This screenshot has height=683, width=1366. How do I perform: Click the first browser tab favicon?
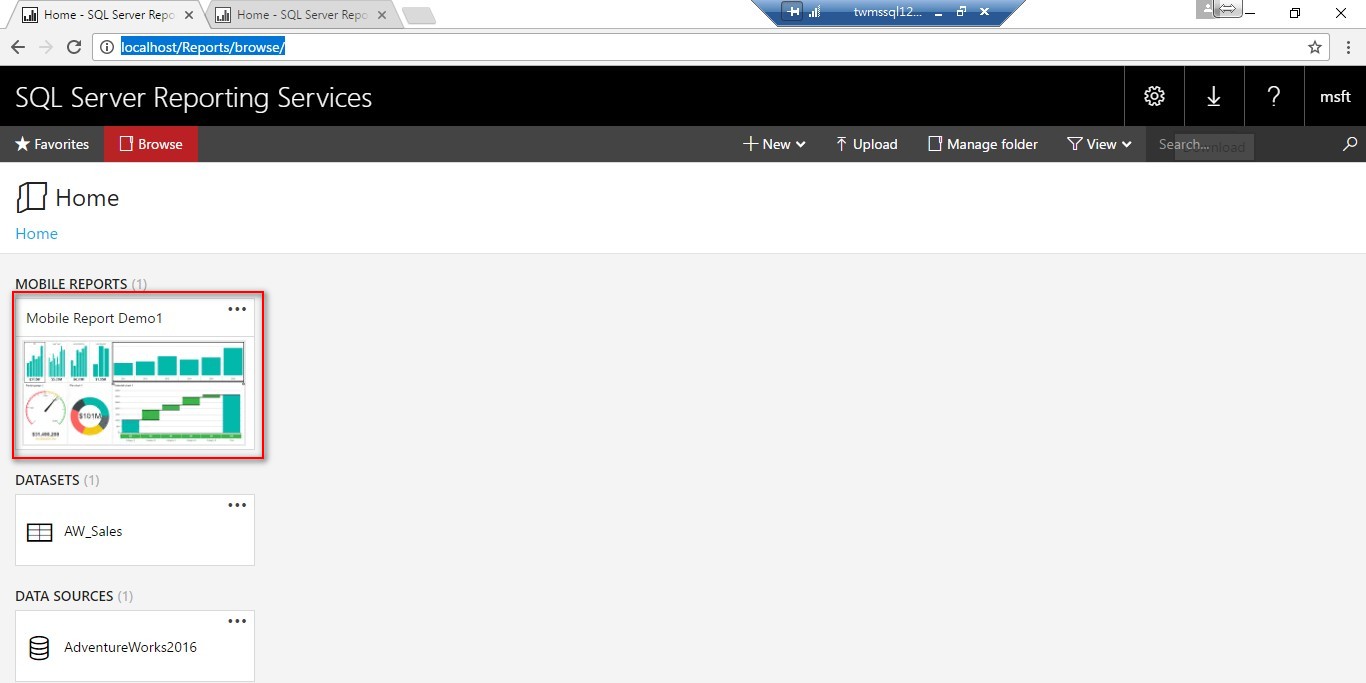(30, 15)
